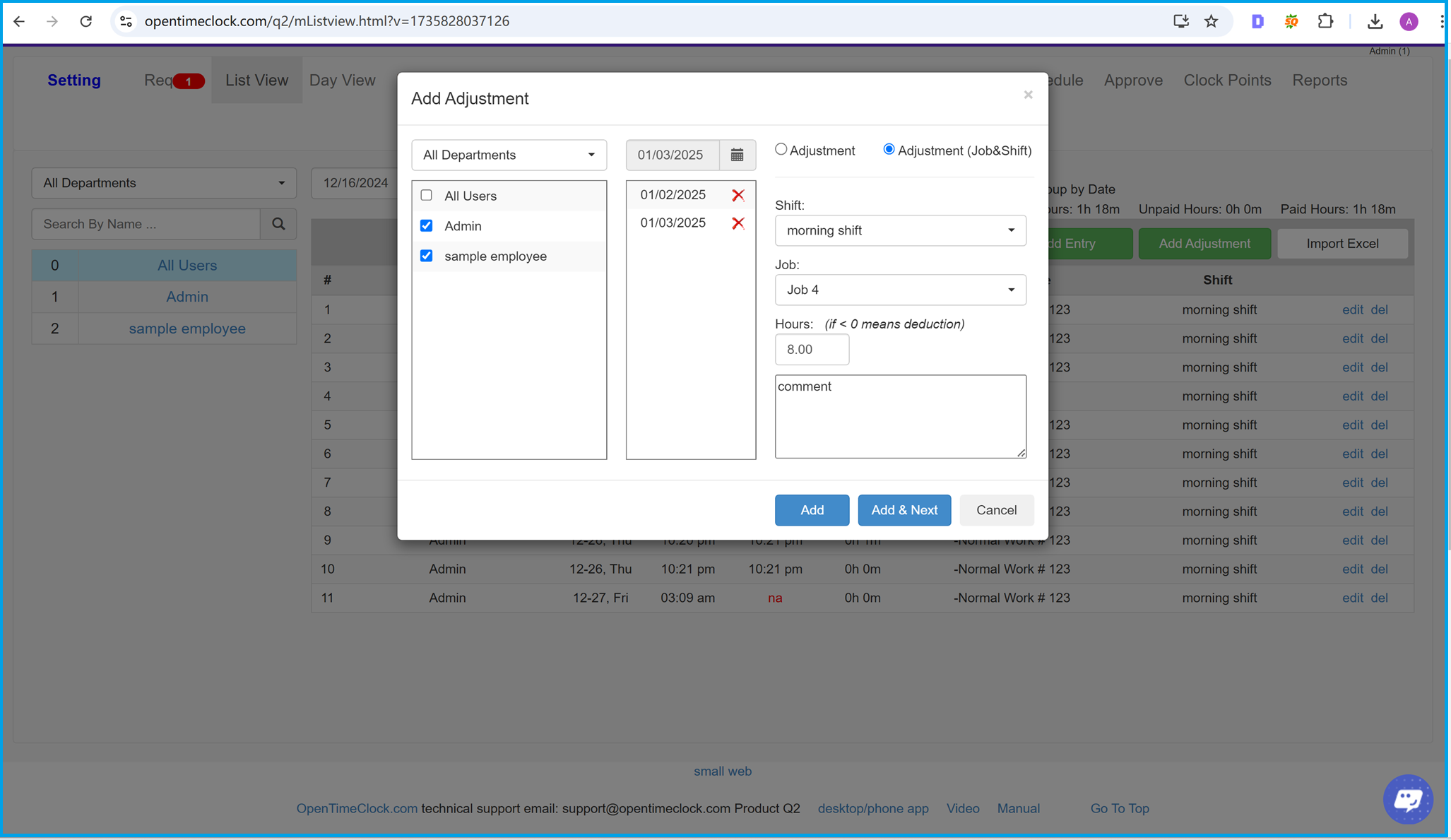This screenshot has width=1451, height=840.
Task: Click into the comment text area
Action: (900, 417)
